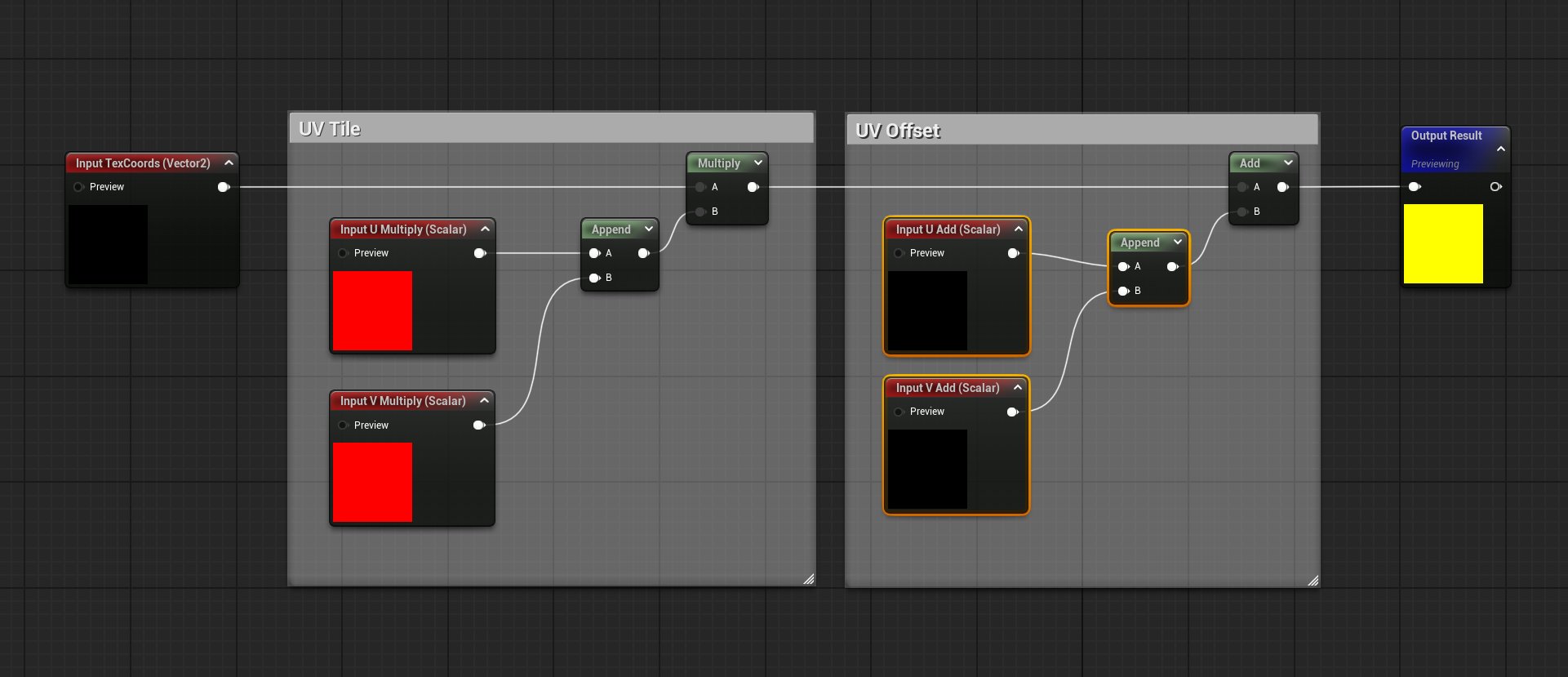
Task: Click input pin A of UV Tile Append node
Action: click(595, 253)
